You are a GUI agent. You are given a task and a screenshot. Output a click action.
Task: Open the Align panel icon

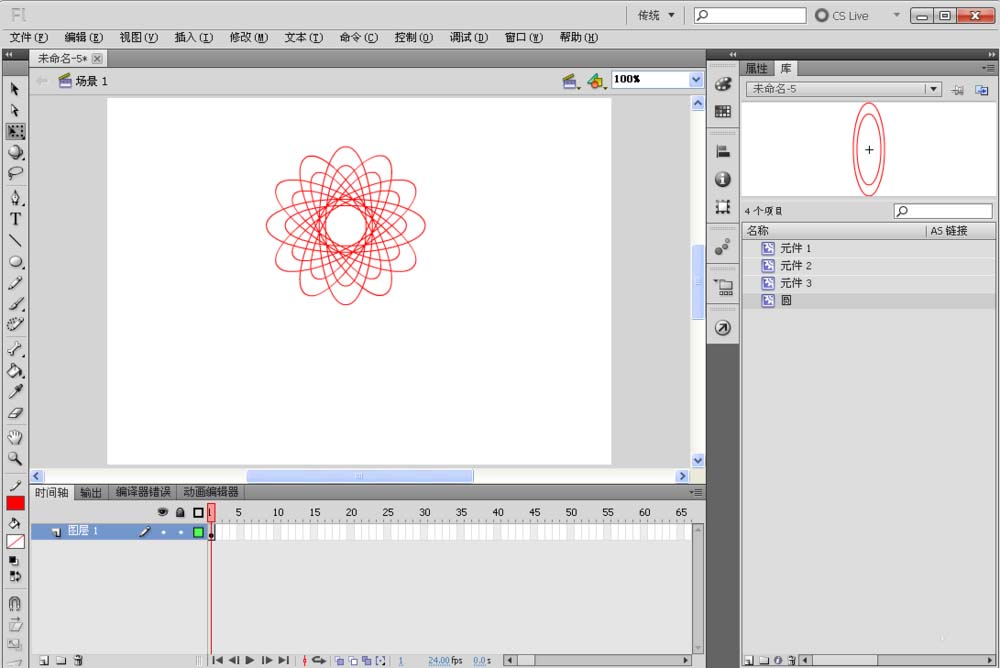(x=723, y=152)
